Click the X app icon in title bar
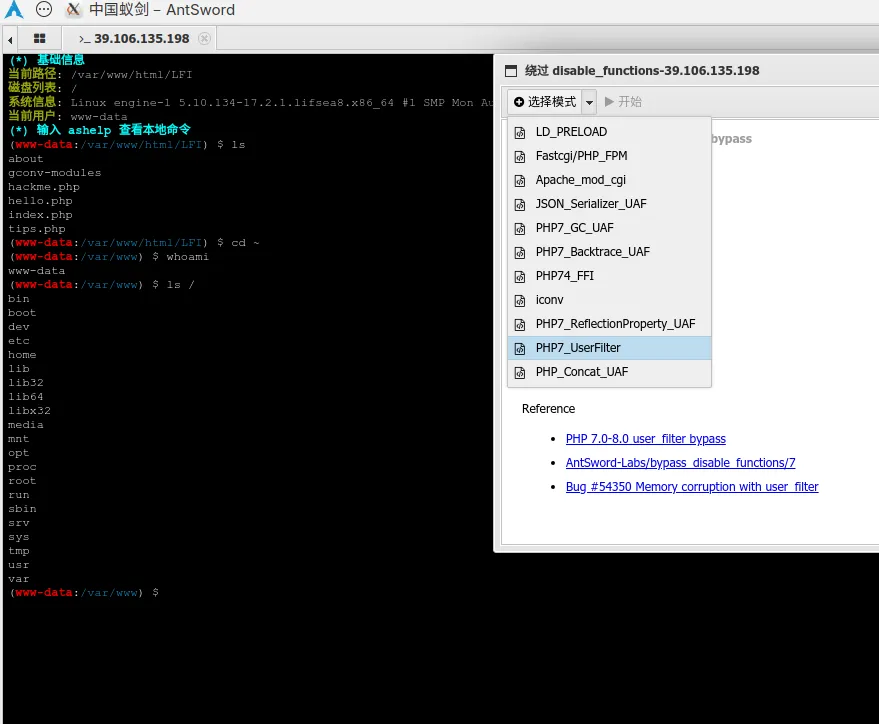 pyautogui.click(x=73, y=10)
